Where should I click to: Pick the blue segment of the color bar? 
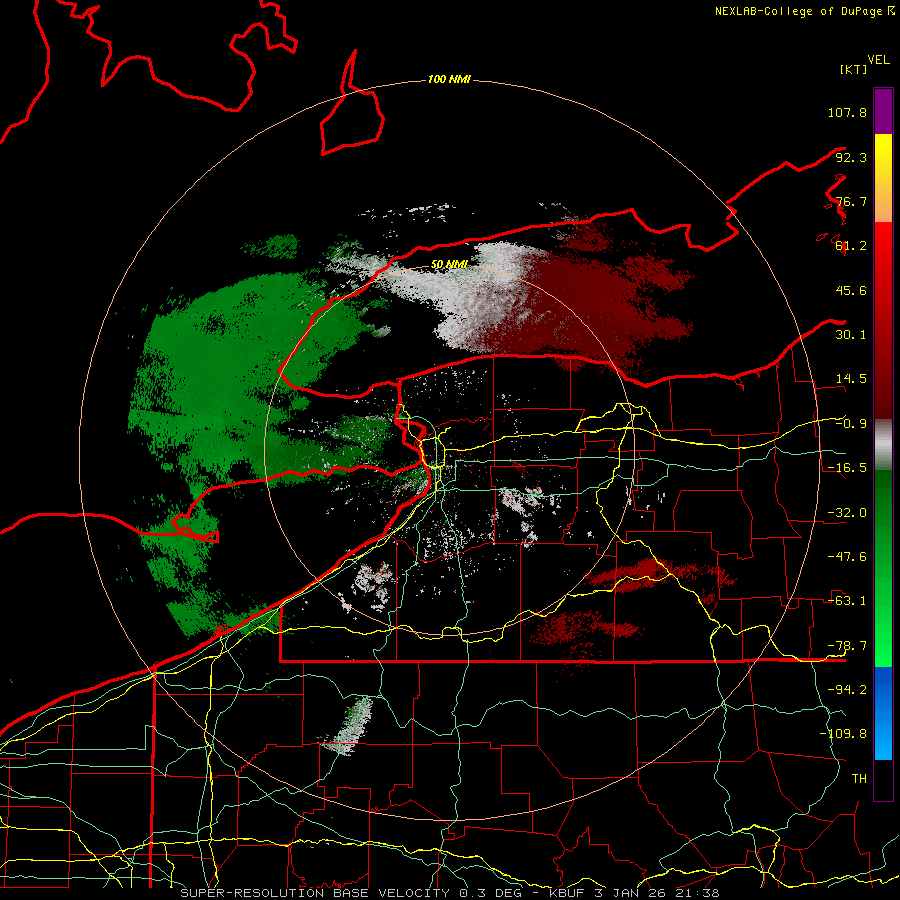(883, 713)
